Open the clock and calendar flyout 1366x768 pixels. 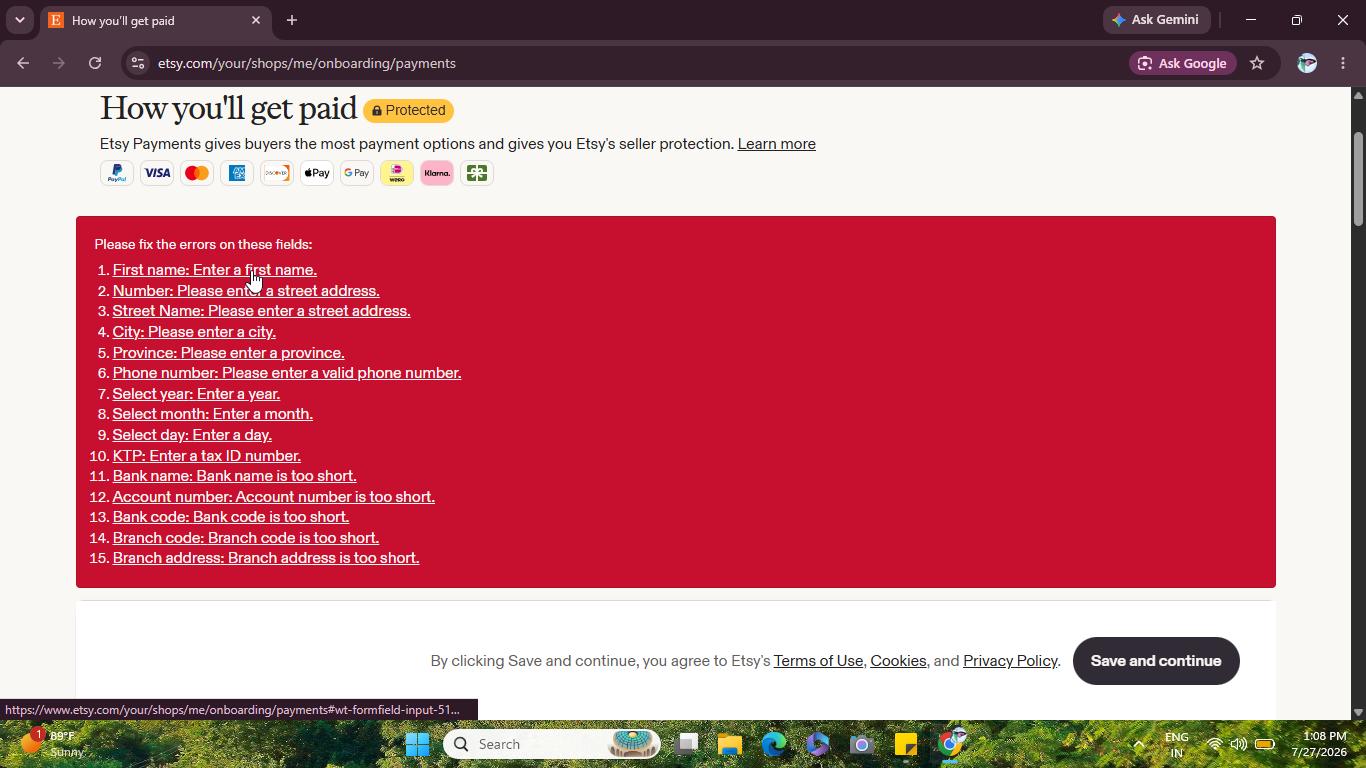coord(1318,744)
